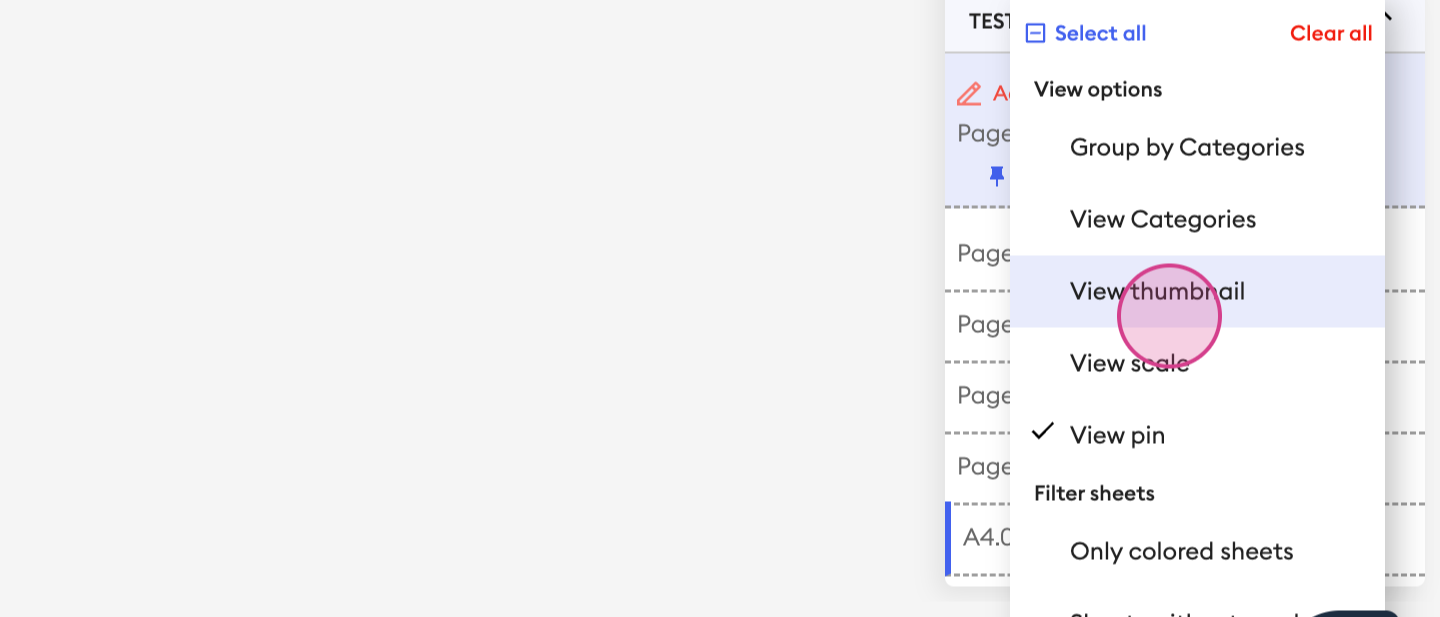Click the View options section heading
This screenshot has height=617, width=1440.
(1098, 90)
